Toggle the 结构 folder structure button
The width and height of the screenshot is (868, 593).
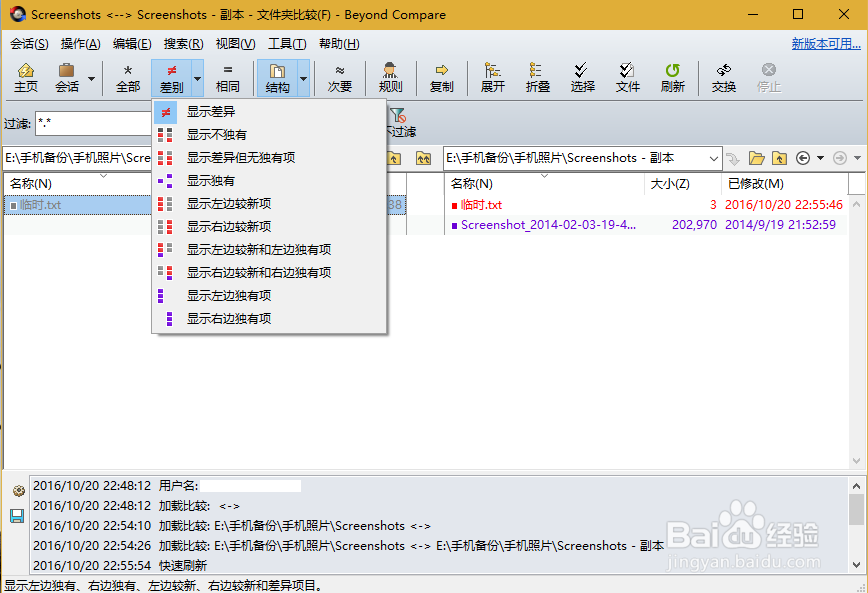(277, 78)
